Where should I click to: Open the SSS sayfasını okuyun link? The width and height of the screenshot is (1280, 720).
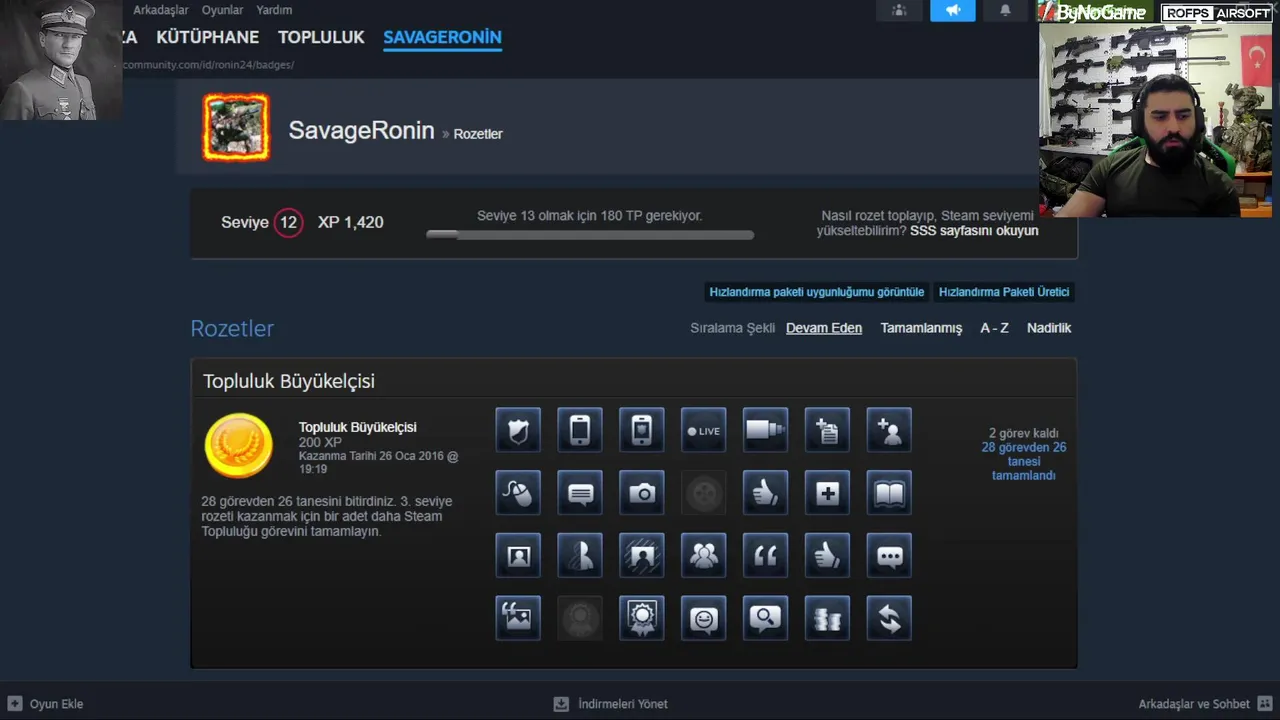pyautogui.click(x=974, y=231)
